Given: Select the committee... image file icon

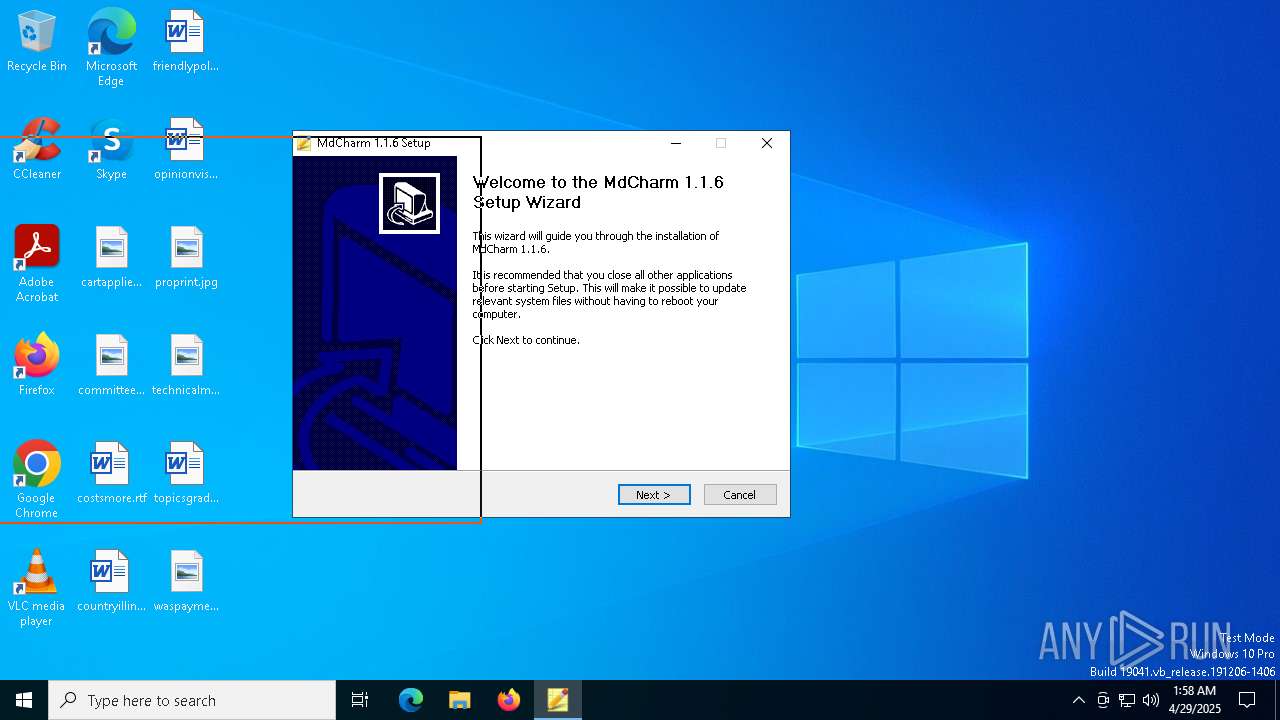Looking at the screenshot, I should coord(111,366).
